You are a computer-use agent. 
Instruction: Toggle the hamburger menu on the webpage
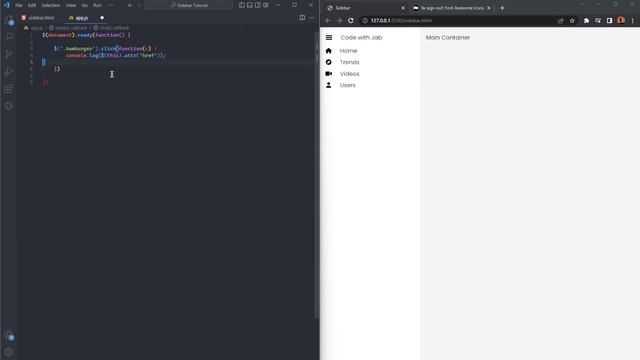coord(329,38)
